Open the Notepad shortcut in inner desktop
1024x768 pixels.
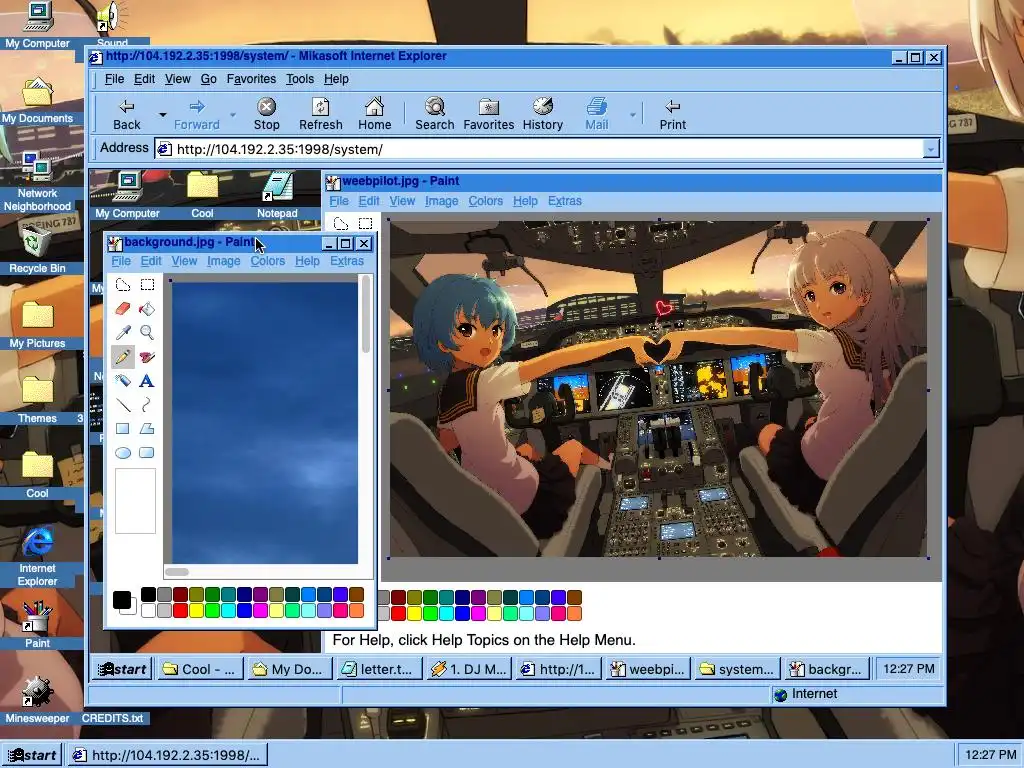coord(278,195)
